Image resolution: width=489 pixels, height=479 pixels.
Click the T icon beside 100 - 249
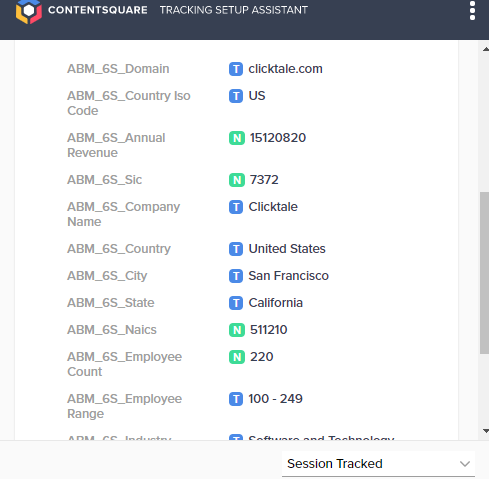(x=236, y=399)
